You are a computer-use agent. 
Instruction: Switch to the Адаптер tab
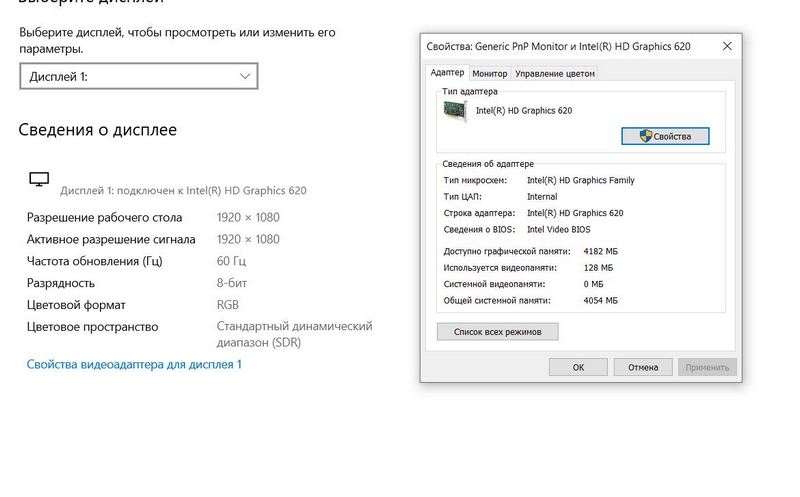447,73
